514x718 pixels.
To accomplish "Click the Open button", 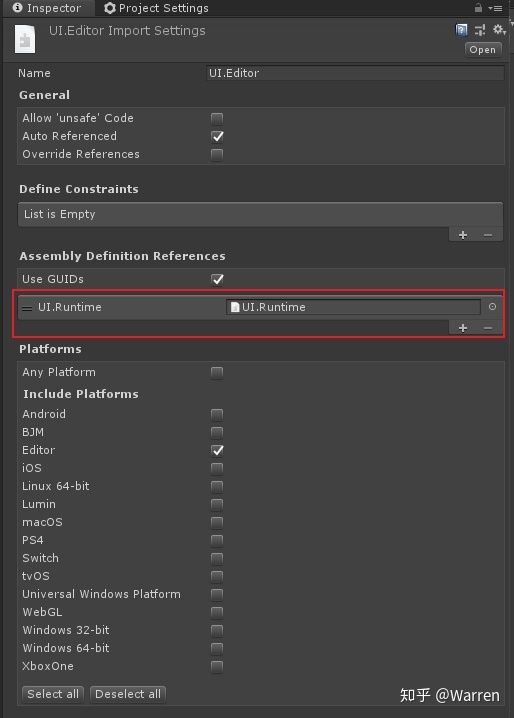I will 483,49.
